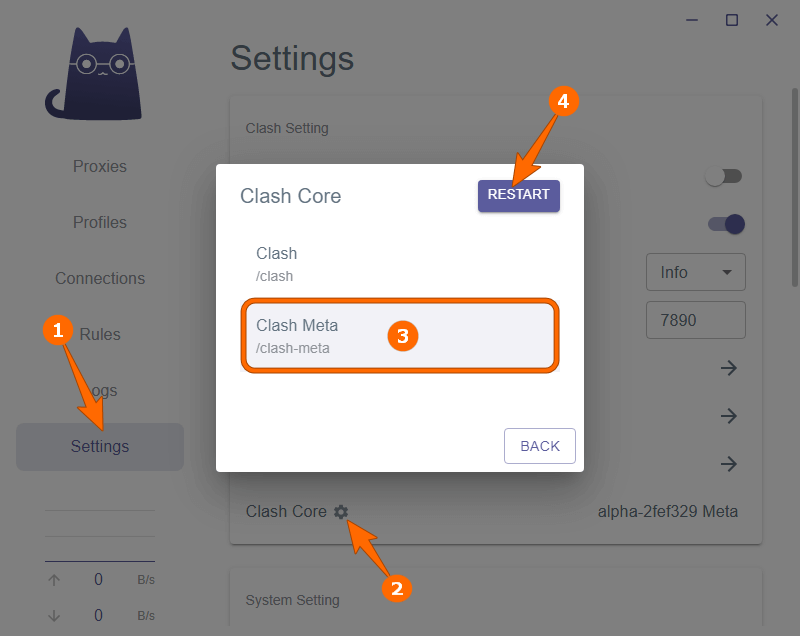Image resolution: width=800 pixels, height=636 pixels.
Task: Toggle the first switch in Clash Setting
Action: pos(723,176)
